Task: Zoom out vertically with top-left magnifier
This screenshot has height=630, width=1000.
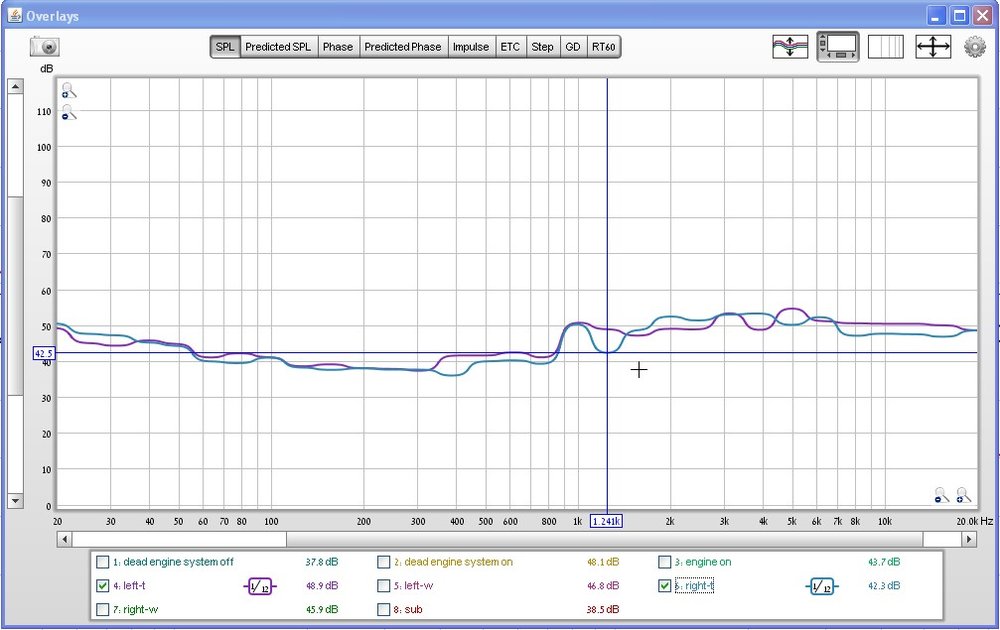Action: coord(68,113)
